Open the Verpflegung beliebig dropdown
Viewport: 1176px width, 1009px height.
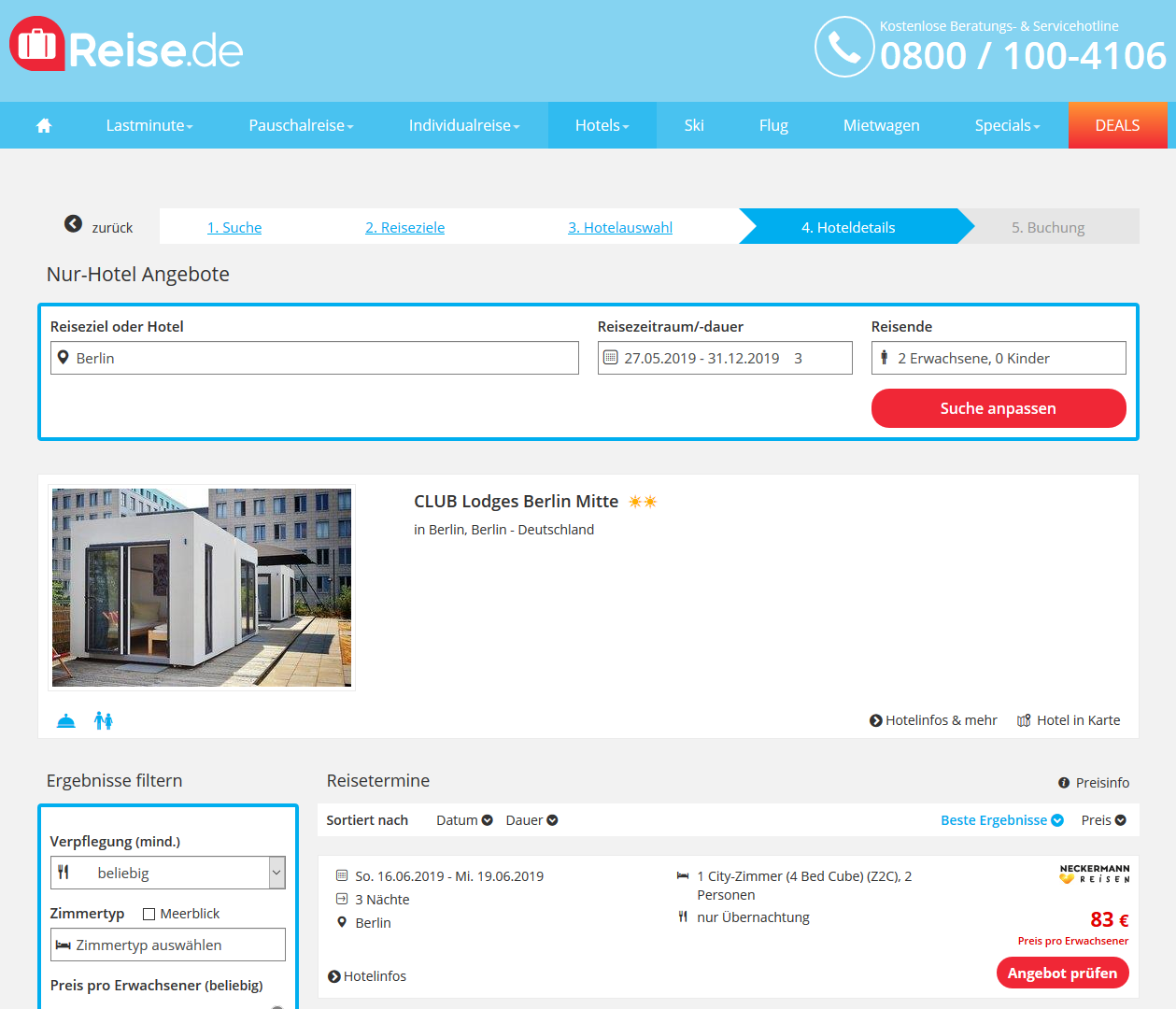coord(168,873)
